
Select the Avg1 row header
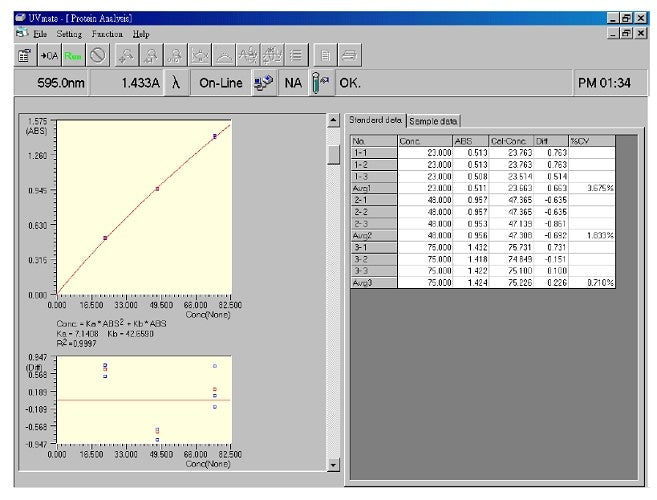374,188
